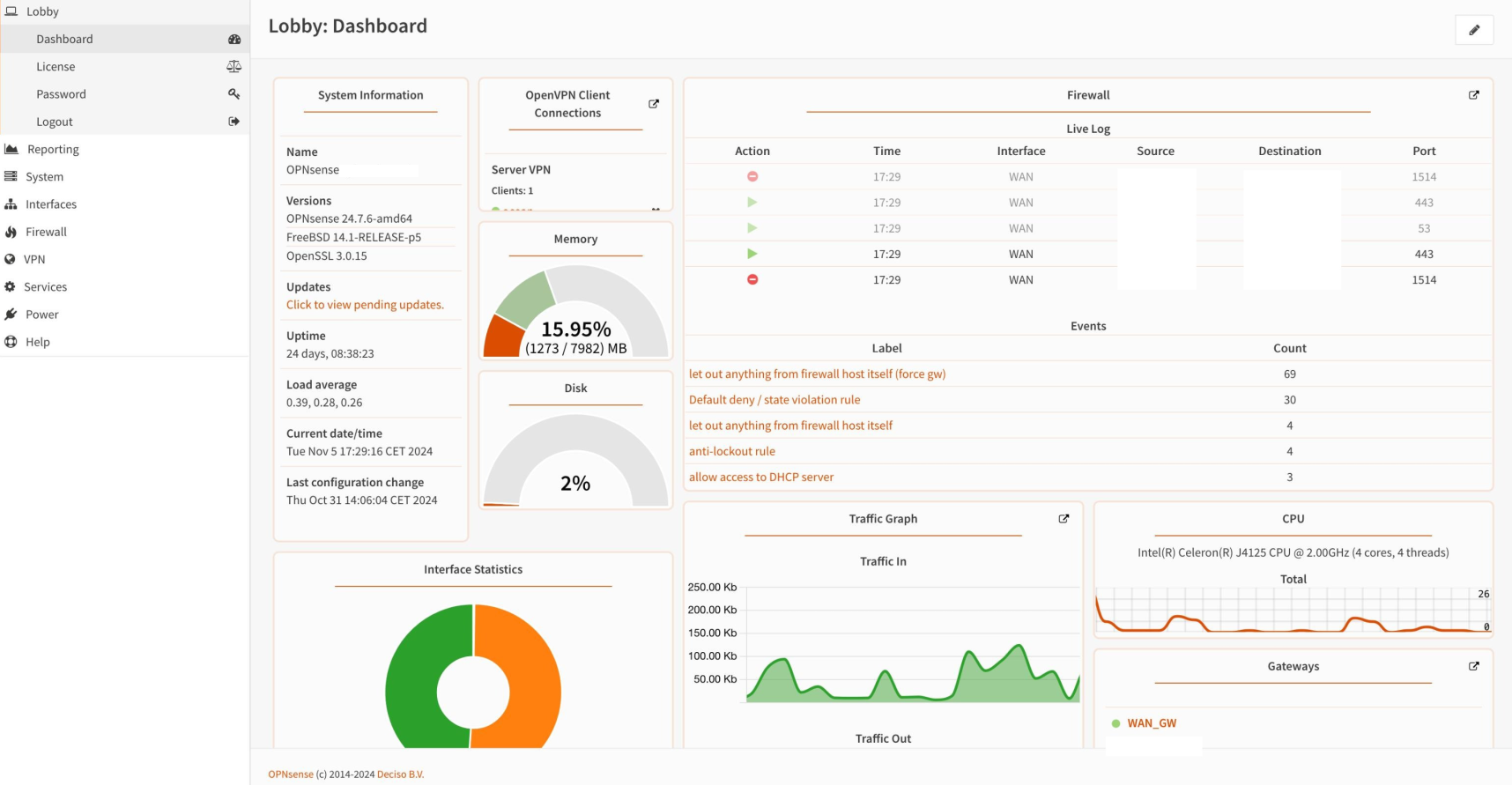Click the Services gear icon
Image resolution: width=1512 pixels, height=785 pixels.
point(11,286)
